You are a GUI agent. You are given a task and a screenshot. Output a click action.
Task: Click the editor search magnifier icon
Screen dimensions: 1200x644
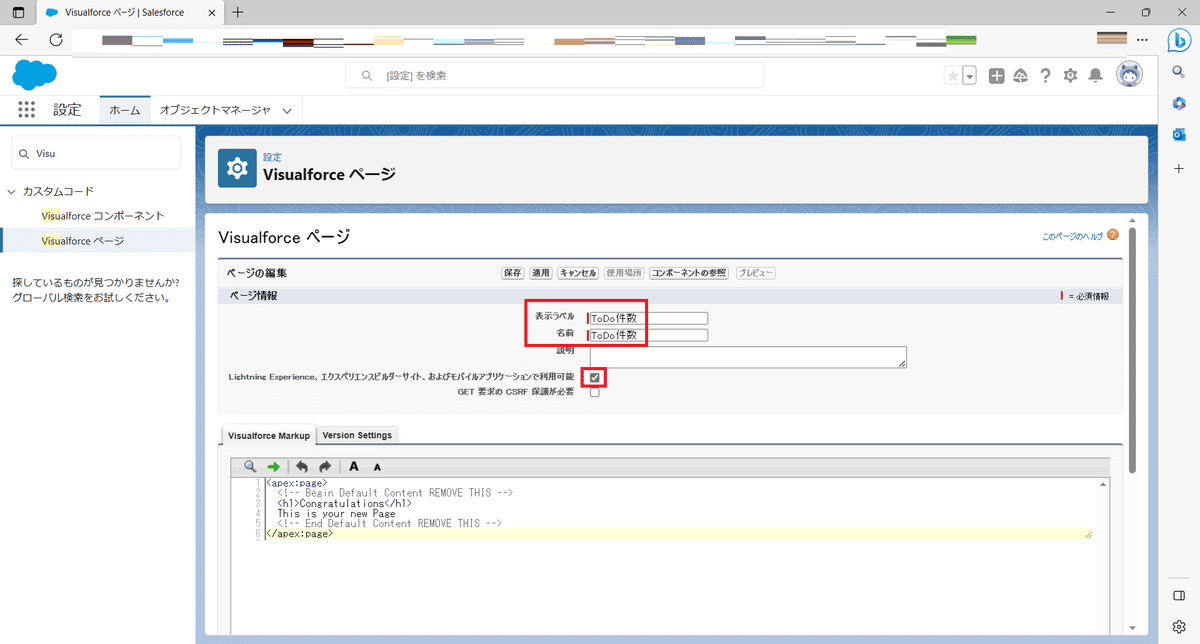click(x=250, y=467)
